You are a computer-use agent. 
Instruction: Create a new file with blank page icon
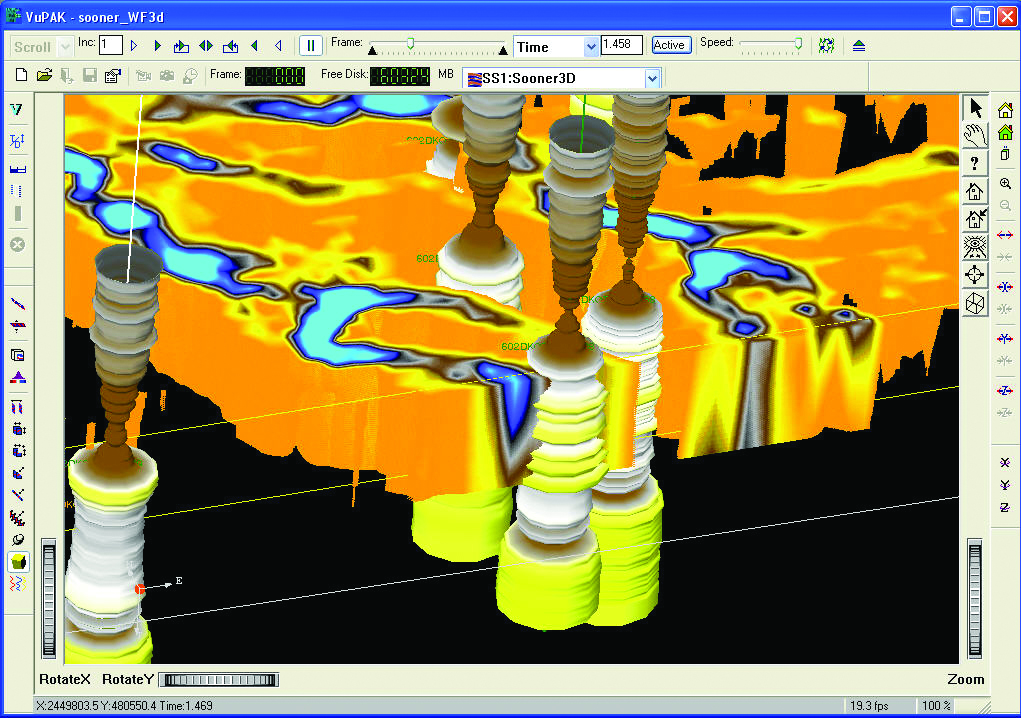(22, 76)
